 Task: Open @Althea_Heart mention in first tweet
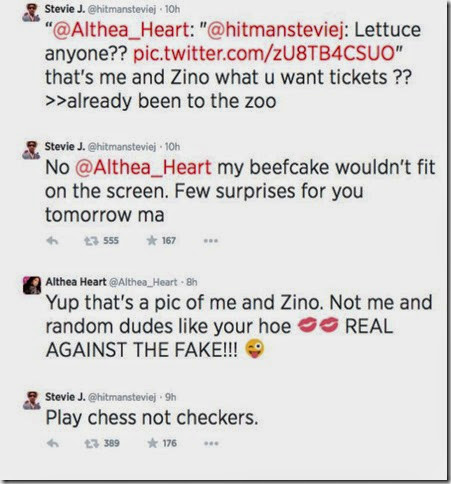tap(121, 30)
